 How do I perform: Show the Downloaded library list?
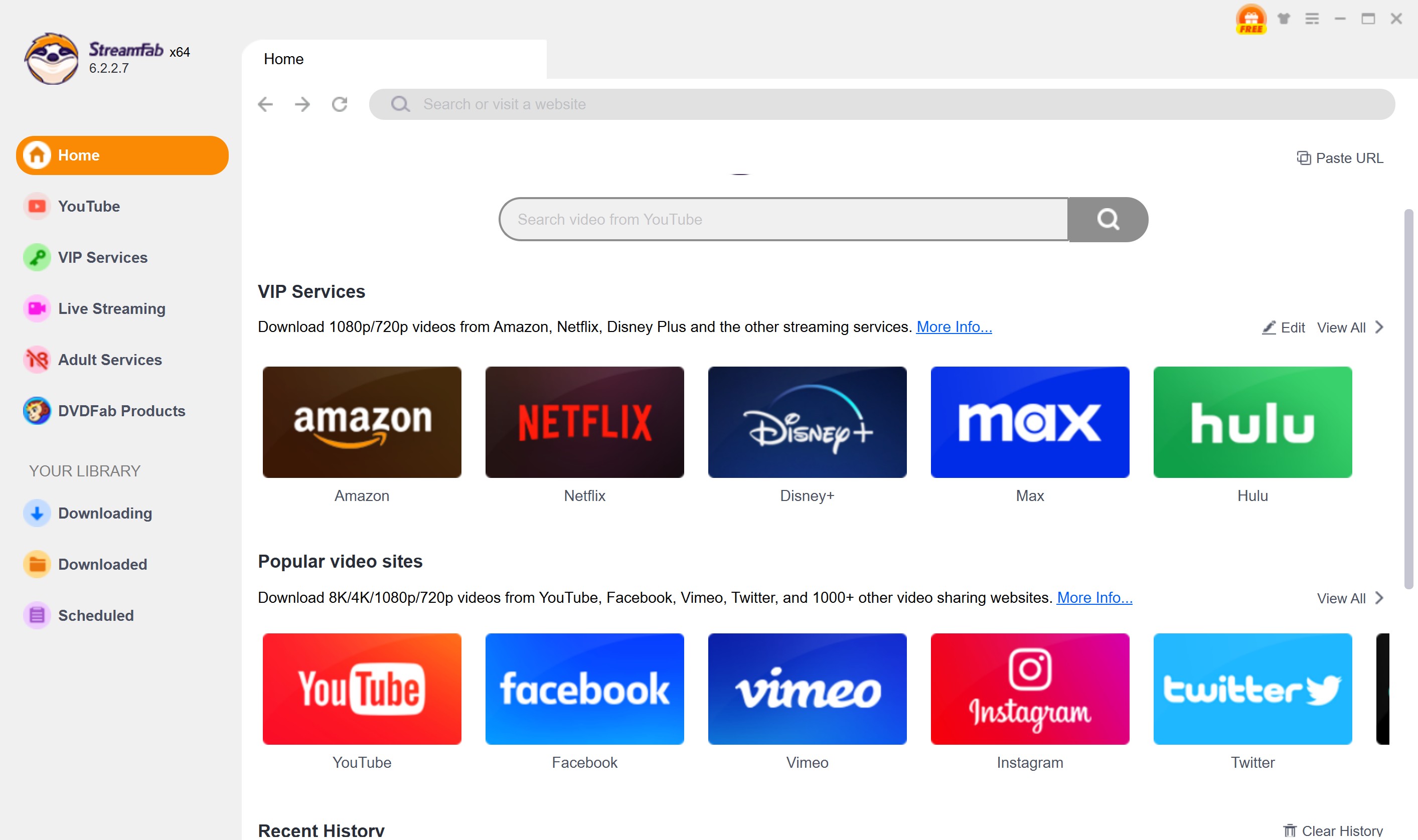coord(122,564)
